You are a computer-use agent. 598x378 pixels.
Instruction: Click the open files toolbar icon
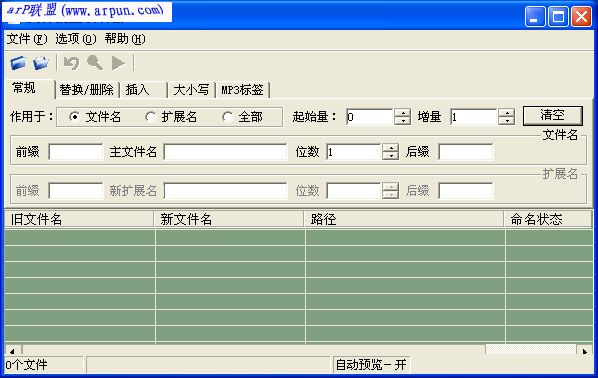pos(18,63)
